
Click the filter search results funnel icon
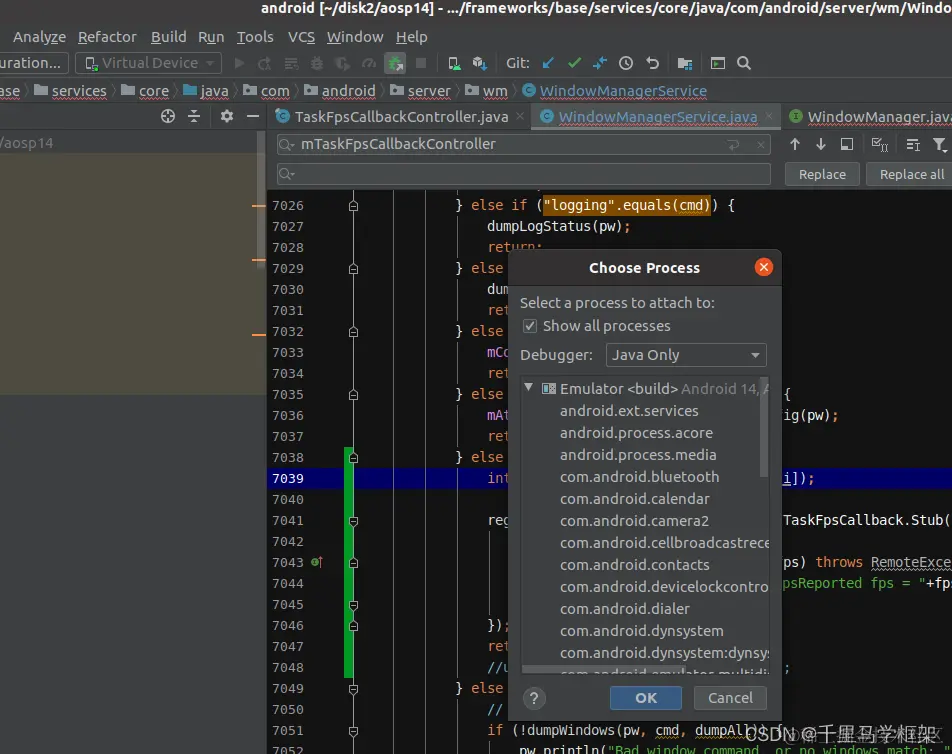[939, 144]
